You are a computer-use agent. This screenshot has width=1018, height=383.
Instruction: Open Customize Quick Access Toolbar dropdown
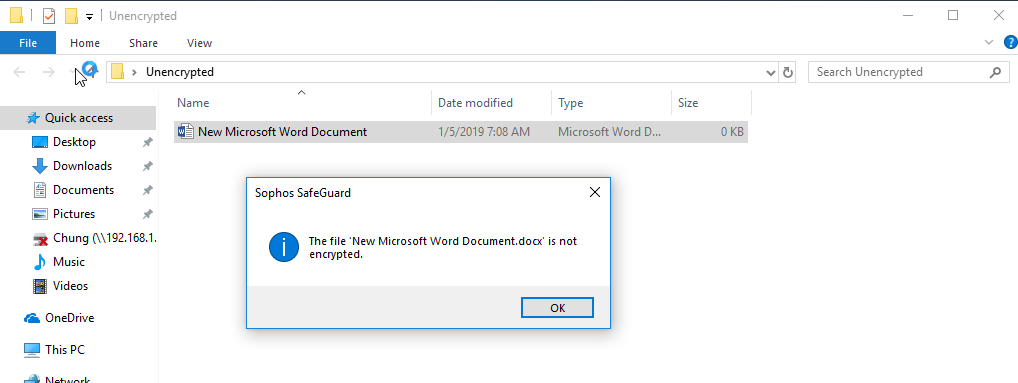[x=89, y=16]
